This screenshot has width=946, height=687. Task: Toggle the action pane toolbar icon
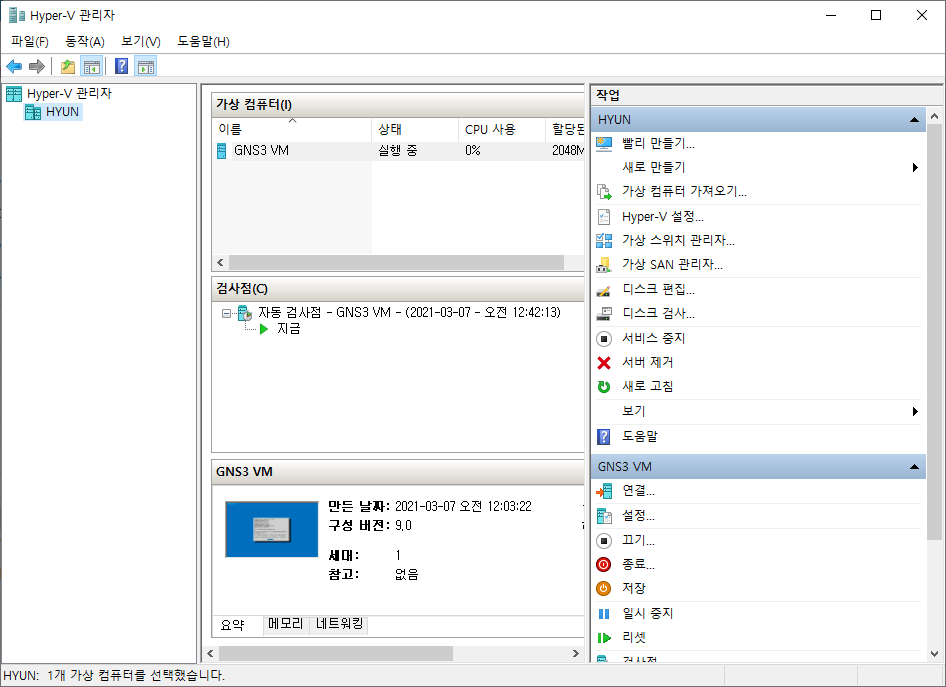pyautogui.click(x=145, y=66)
